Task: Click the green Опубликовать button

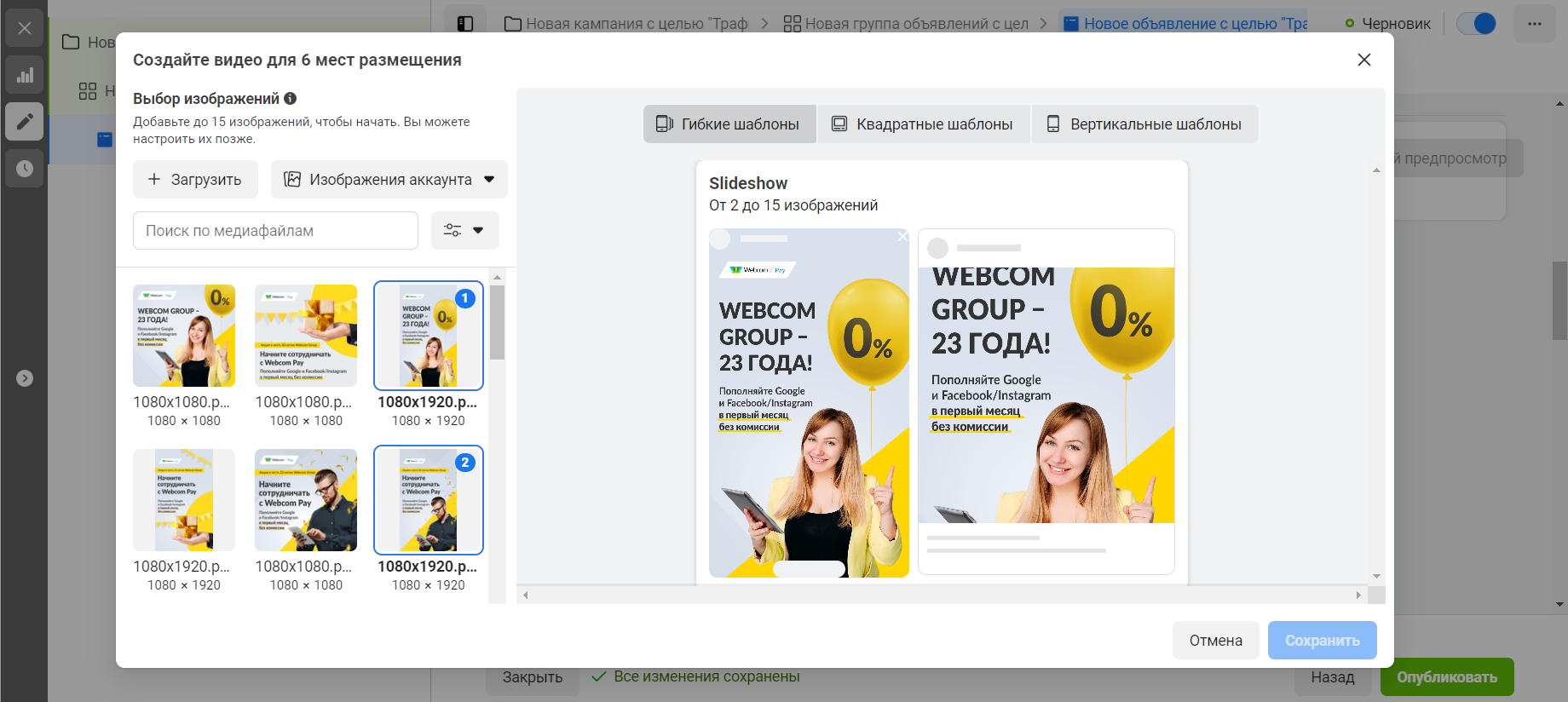Action: 1447,677
